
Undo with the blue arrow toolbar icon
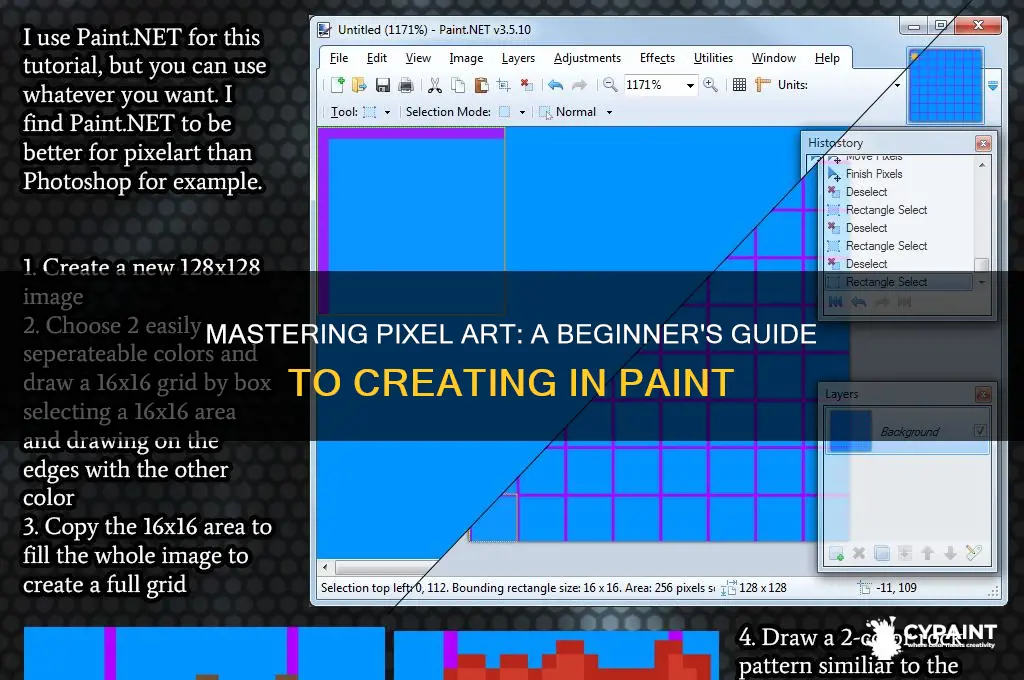point(555,85)
